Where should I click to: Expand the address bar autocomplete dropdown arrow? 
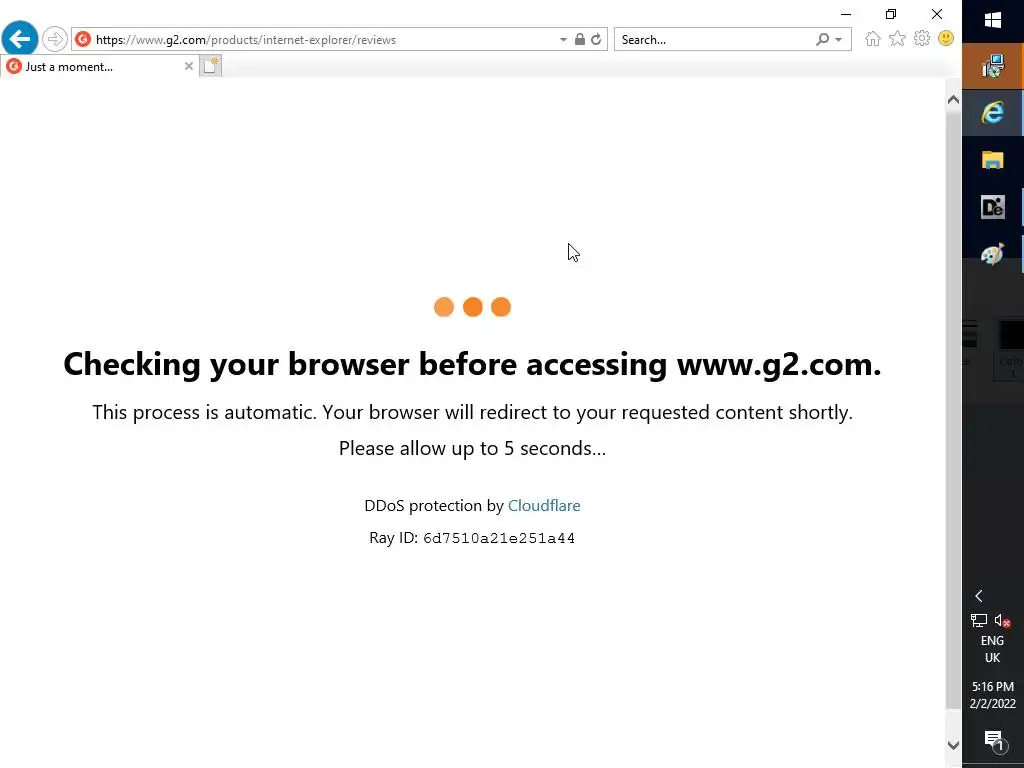(x=563, y=40)
